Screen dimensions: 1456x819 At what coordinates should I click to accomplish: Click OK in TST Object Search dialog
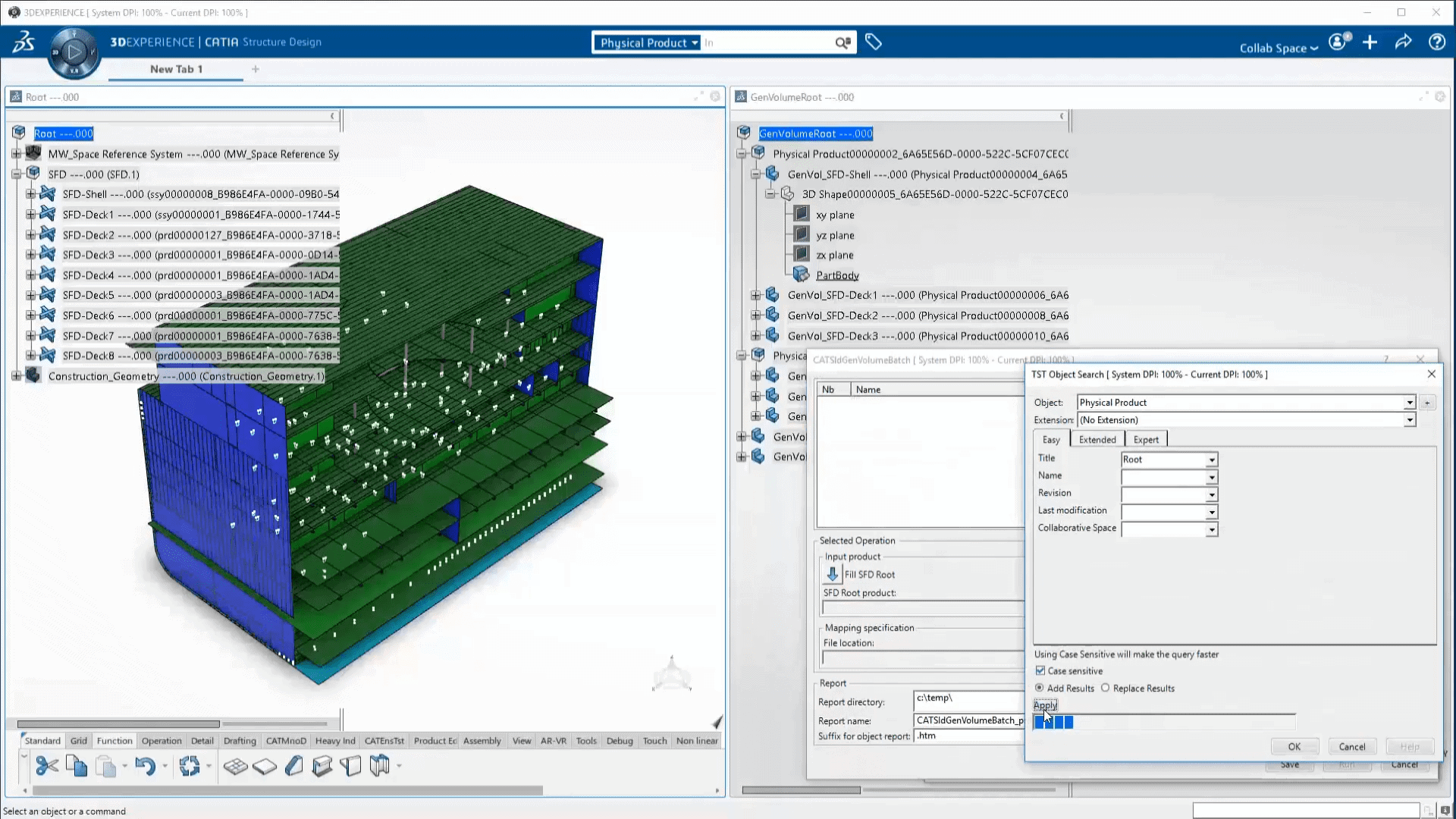pyautogui.click(x=1294, y=746)
